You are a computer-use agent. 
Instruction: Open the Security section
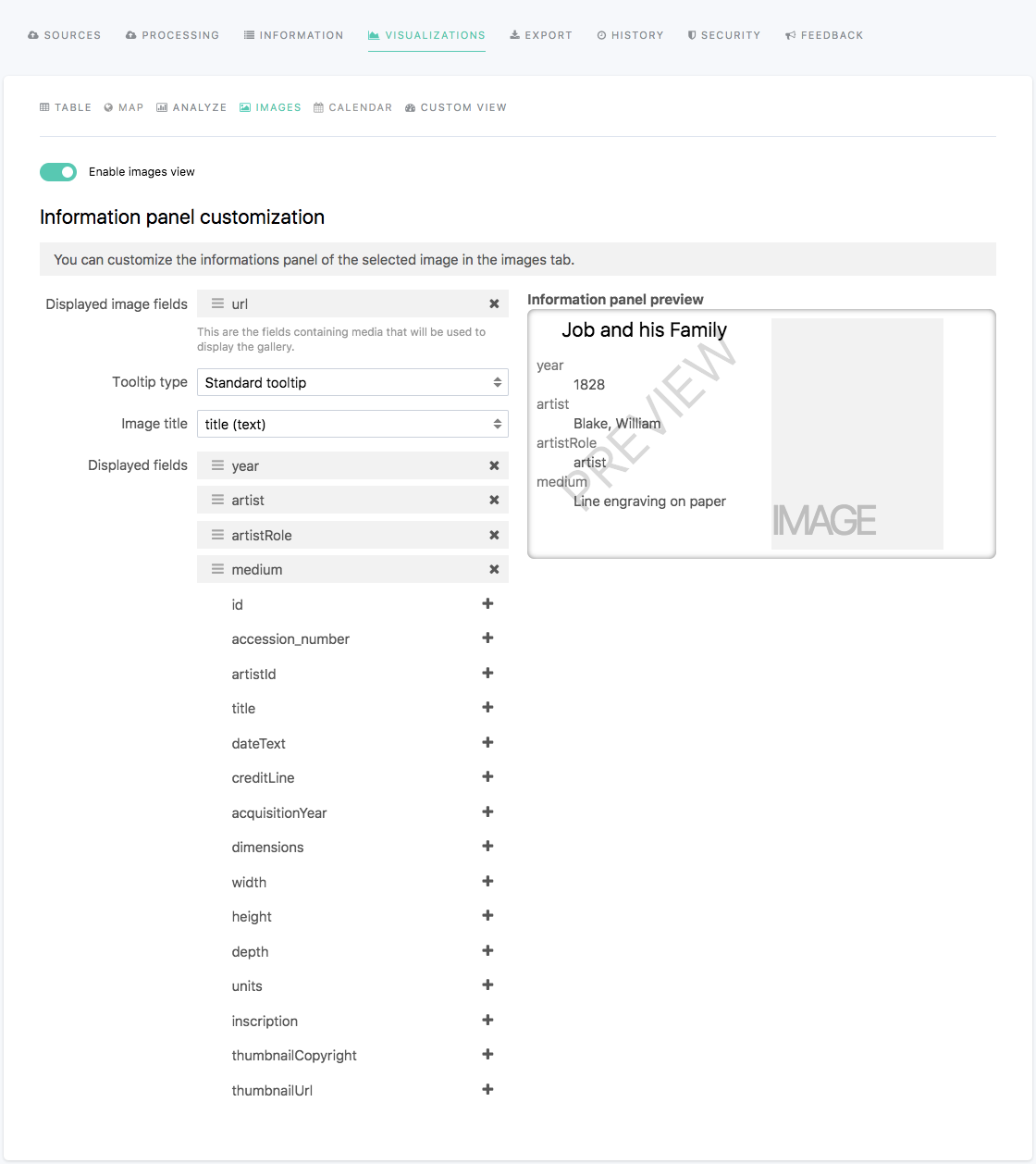(x=723, y=36)
